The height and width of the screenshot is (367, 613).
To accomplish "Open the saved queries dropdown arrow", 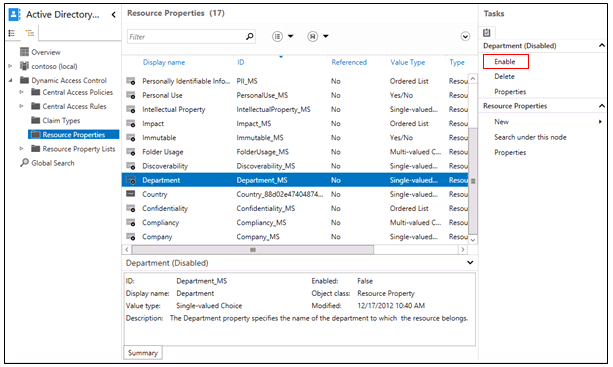I will pyautogui.click(x=326, y=36).
